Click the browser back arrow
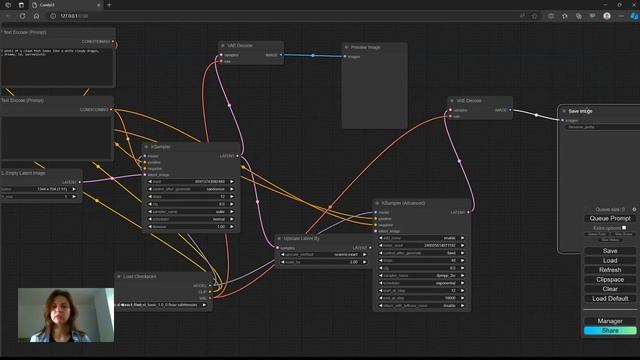This screenshot has width=640, height=360. pyautogui.click(x=8, y=16)
